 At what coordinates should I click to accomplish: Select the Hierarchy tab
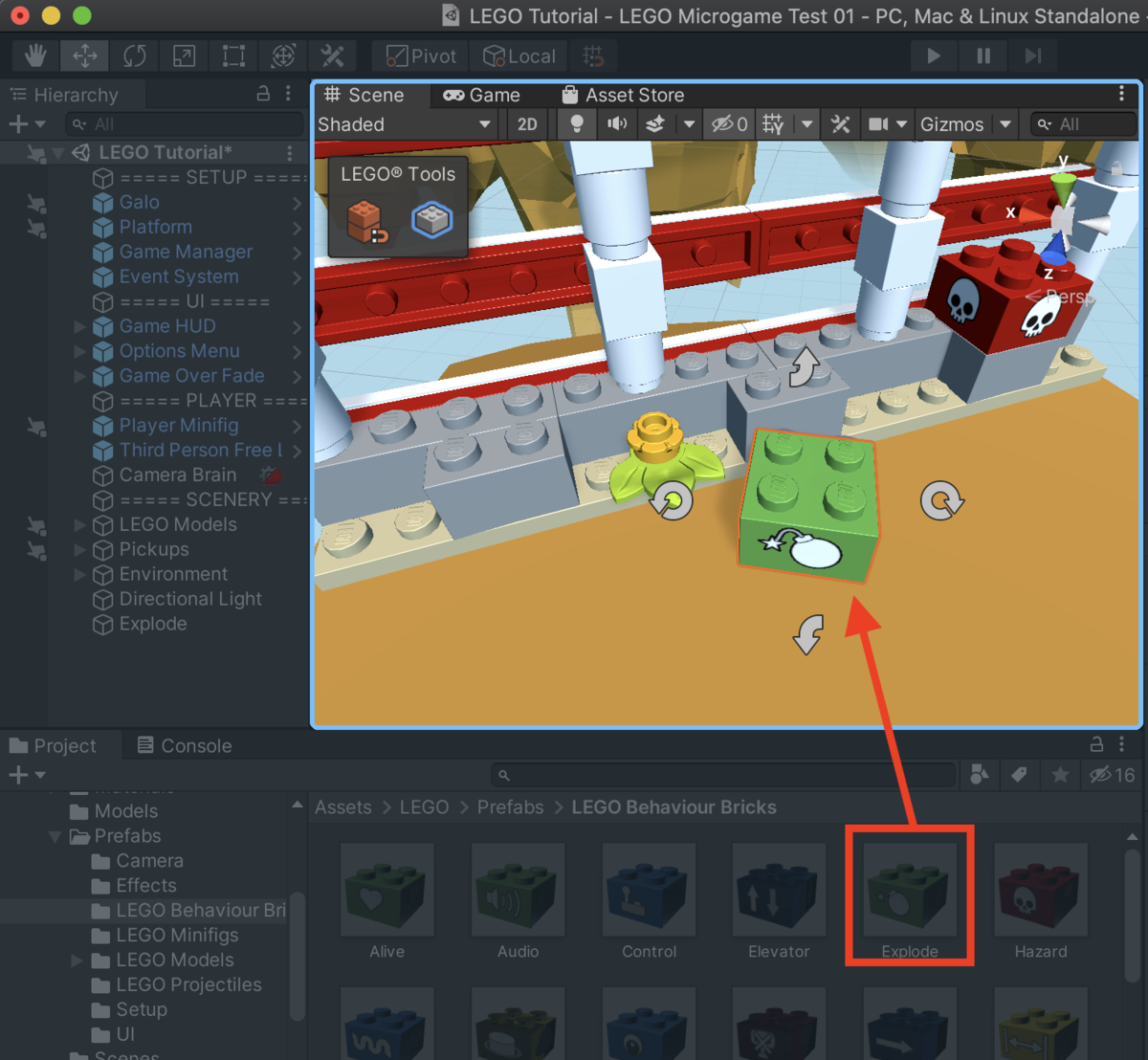[x=64, y=95]
